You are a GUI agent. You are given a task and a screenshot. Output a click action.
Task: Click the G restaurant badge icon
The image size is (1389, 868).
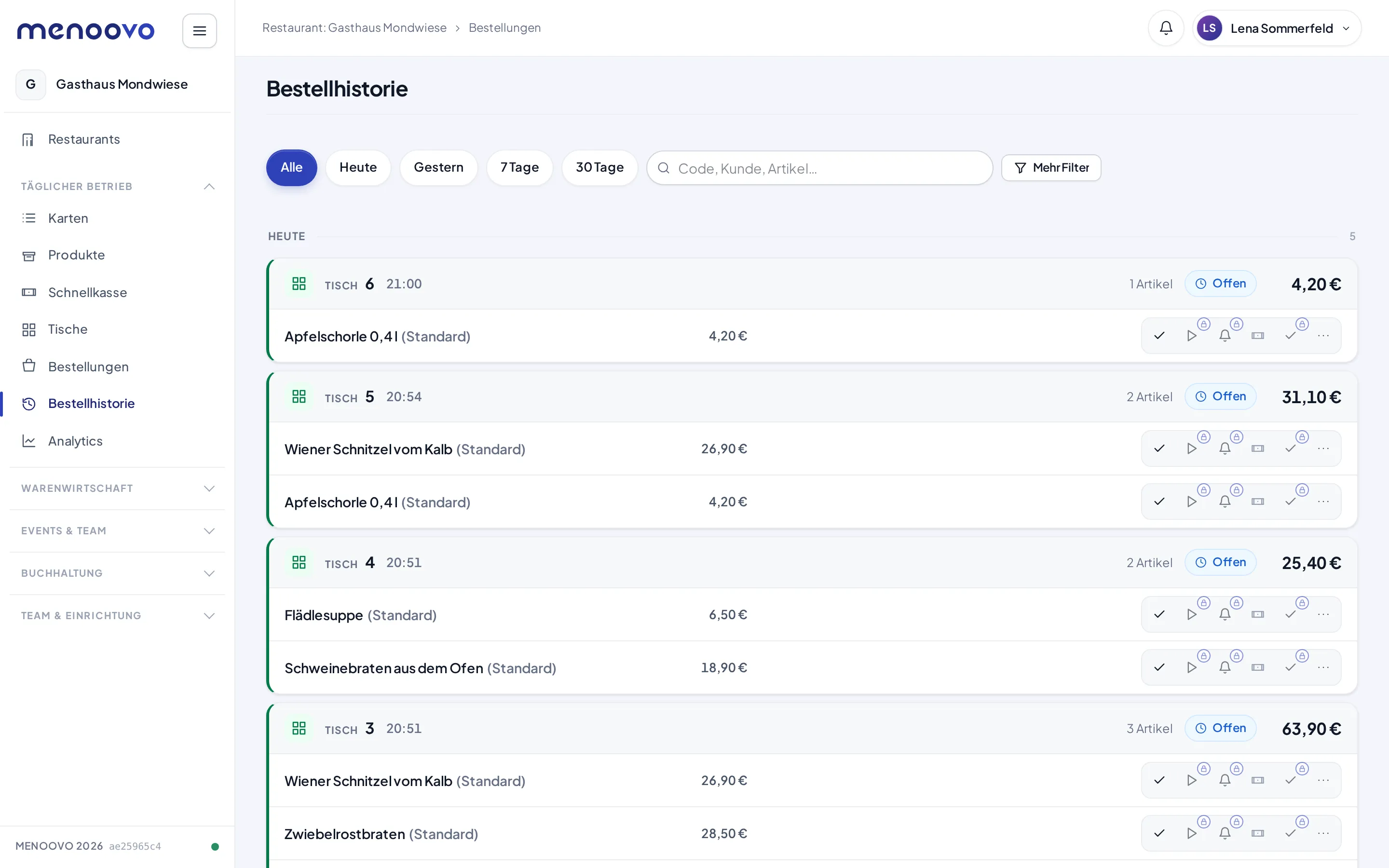(x=31, y=84)
